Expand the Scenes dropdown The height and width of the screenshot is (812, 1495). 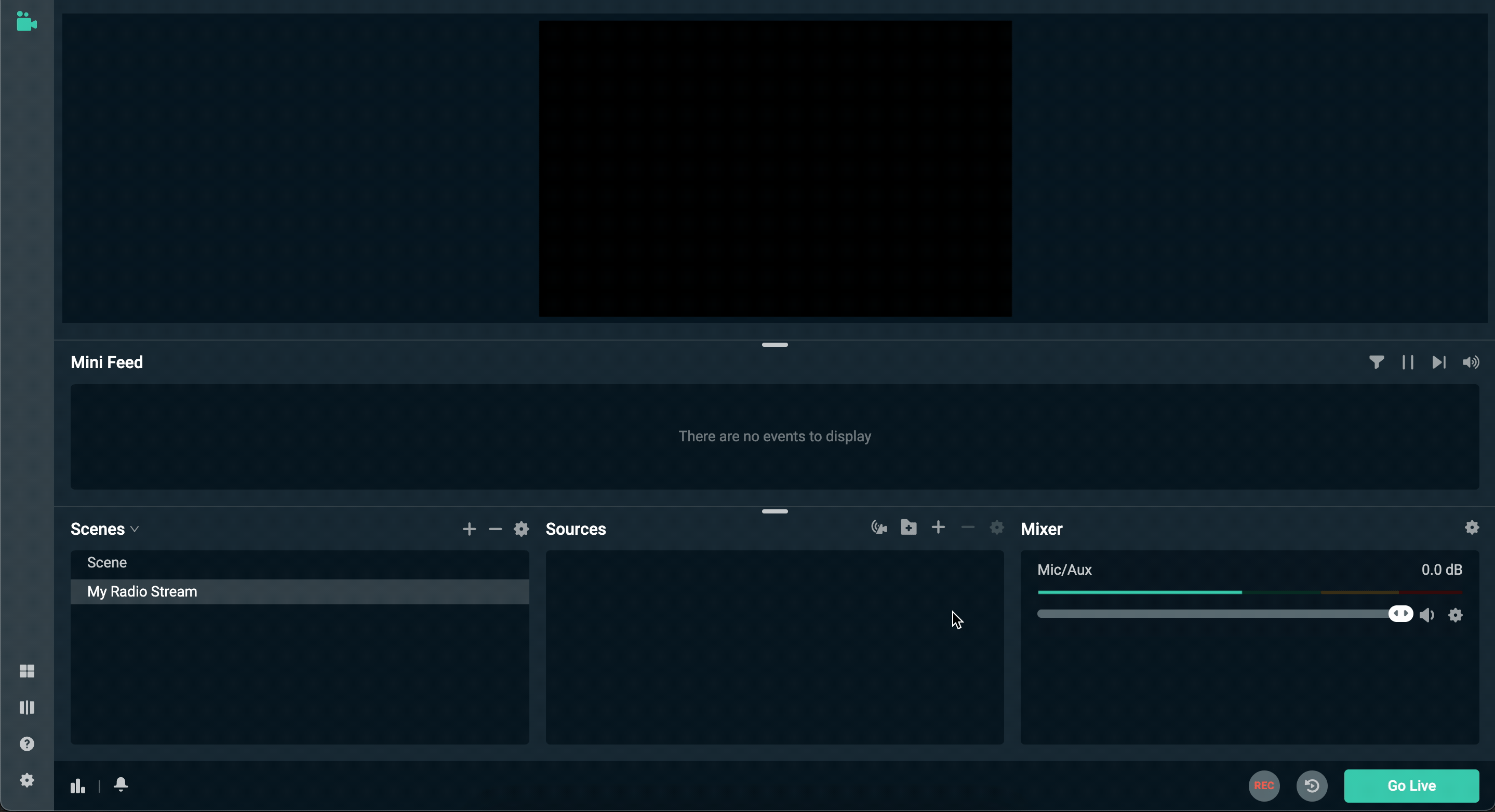136,529
